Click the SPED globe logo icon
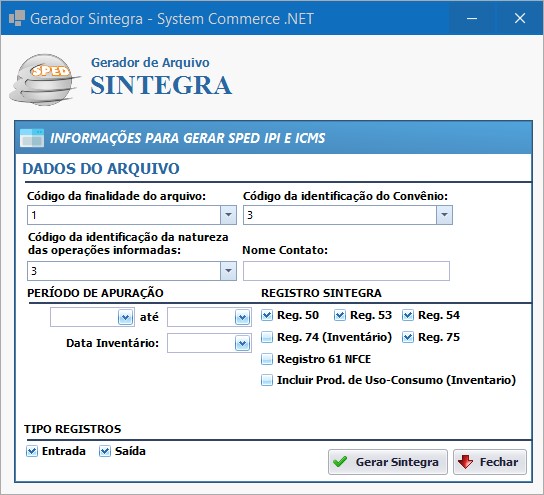544x495 pixels. tap(45, 79)
